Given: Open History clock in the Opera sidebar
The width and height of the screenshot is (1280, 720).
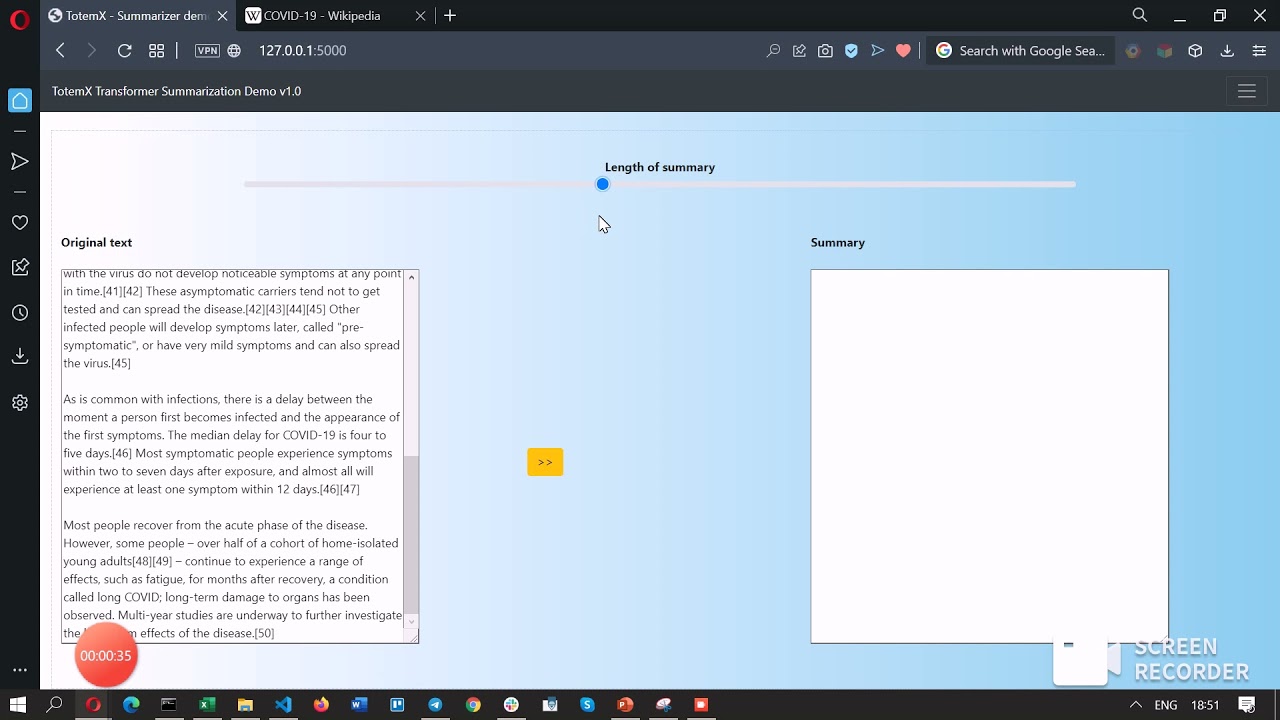Looking at the screenshot, I should 20,313.
